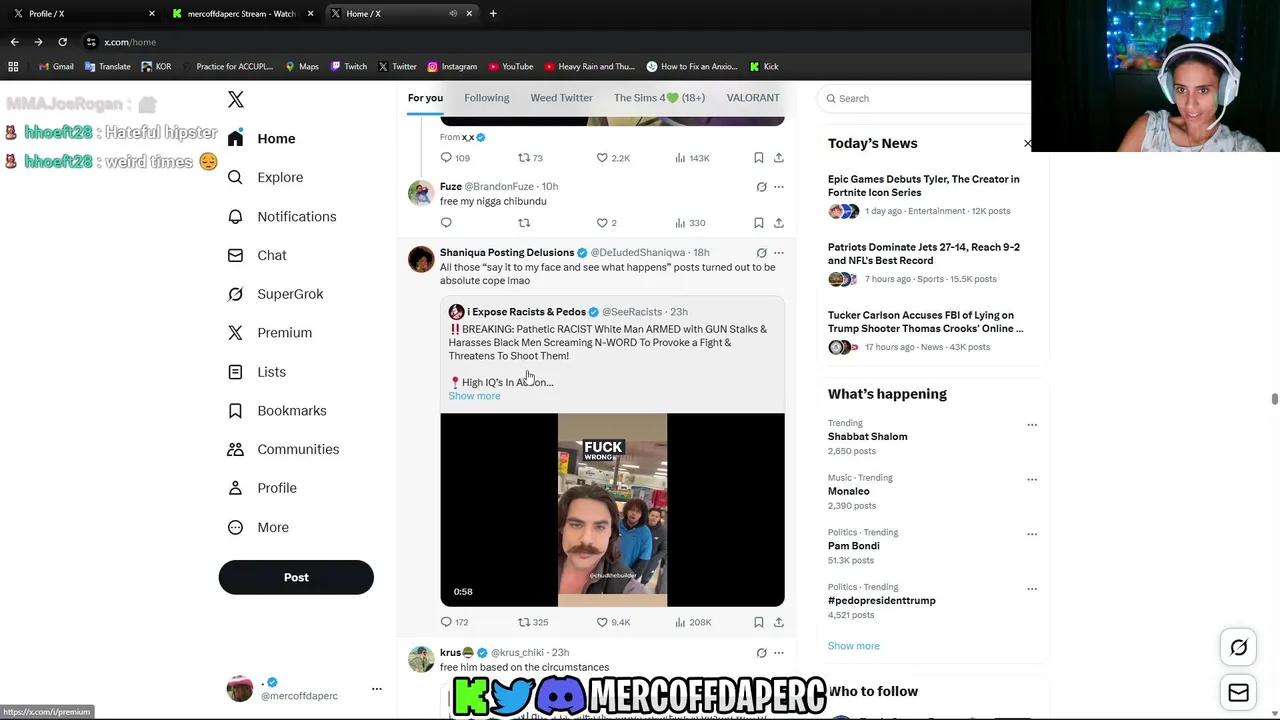
Task: Open Chat in sidebar
Action: pos(258,255)
